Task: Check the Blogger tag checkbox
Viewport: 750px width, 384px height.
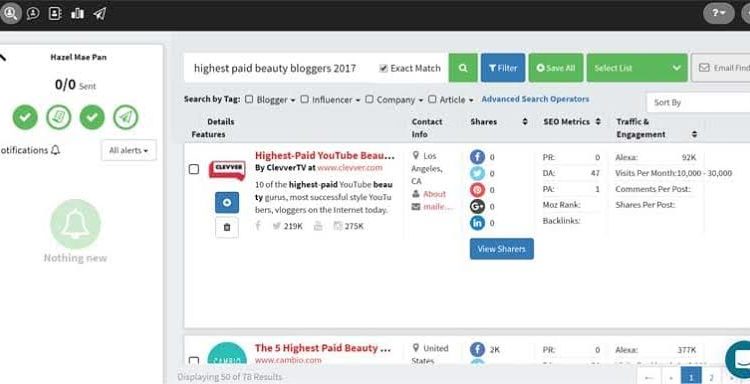Action: (249, 99)
